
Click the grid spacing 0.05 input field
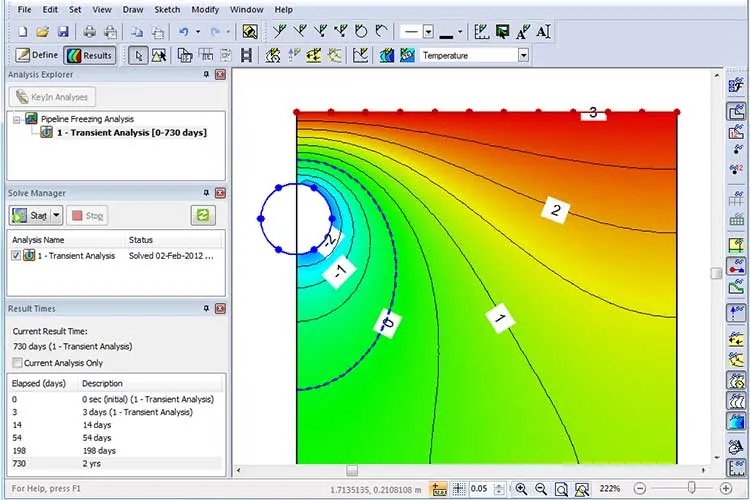(x=479, y=489)
